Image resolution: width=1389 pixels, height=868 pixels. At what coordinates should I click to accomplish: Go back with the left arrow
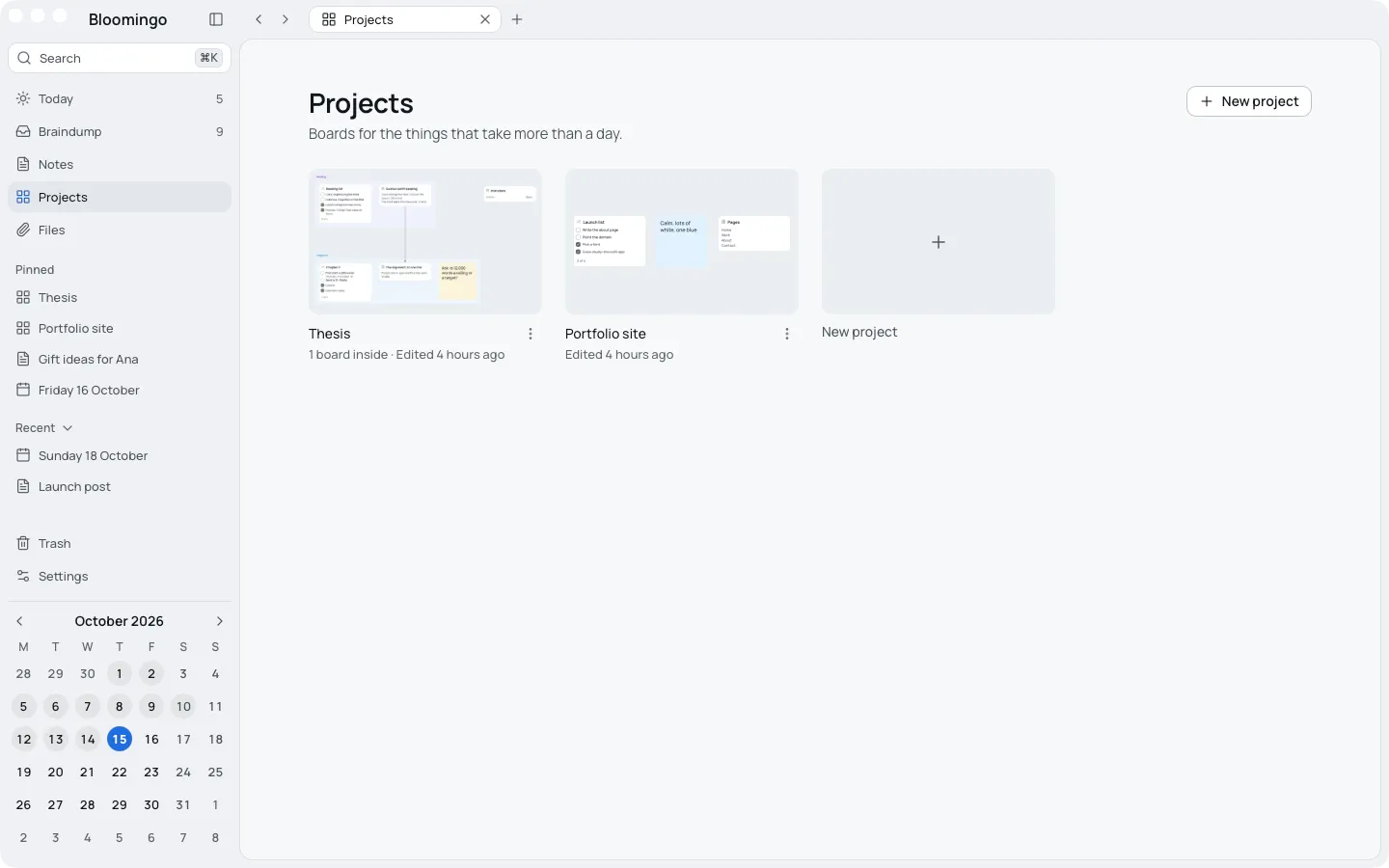pyautogui.click(x=259, y=19)
